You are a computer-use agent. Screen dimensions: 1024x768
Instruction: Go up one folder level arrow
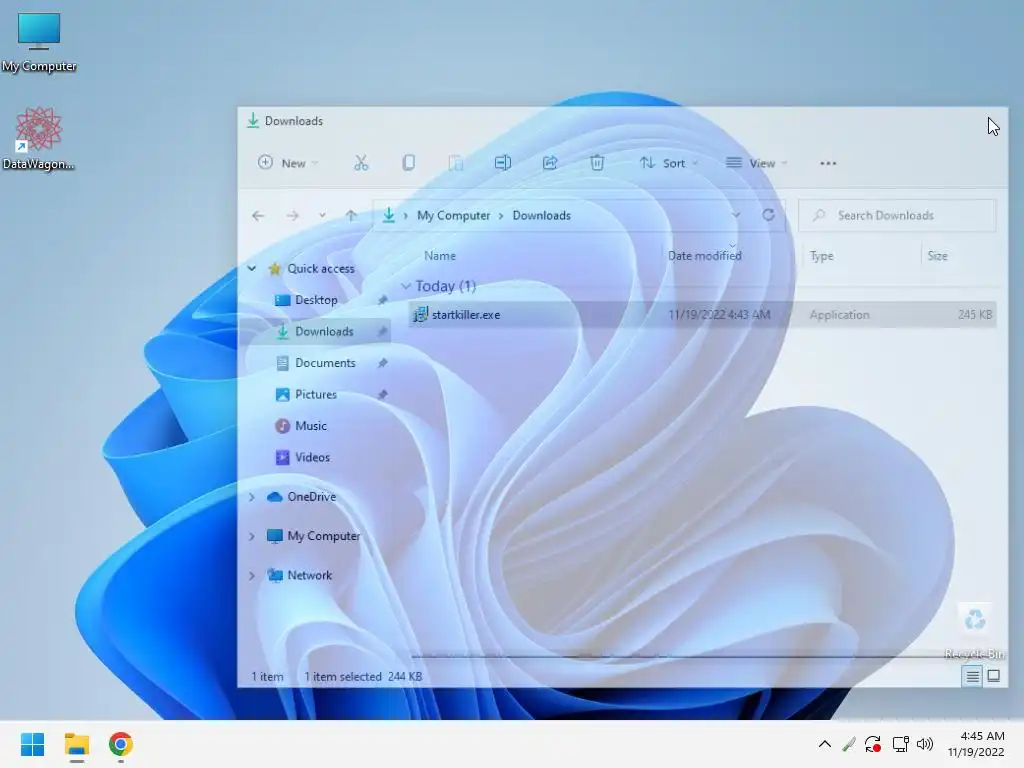[x=351, y=216]
